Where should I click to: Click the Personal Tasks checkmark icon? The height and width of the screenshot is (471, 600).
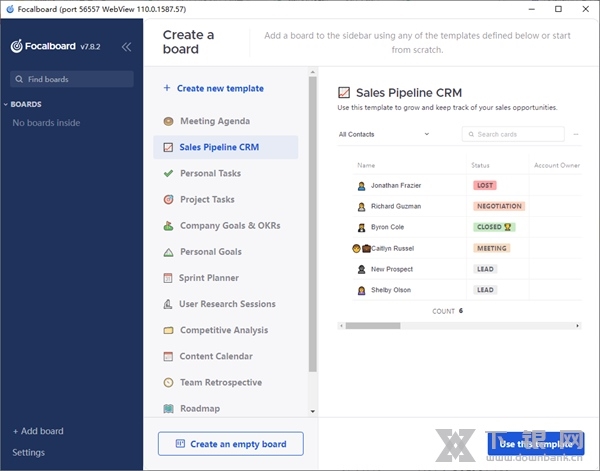pos(168,174)
